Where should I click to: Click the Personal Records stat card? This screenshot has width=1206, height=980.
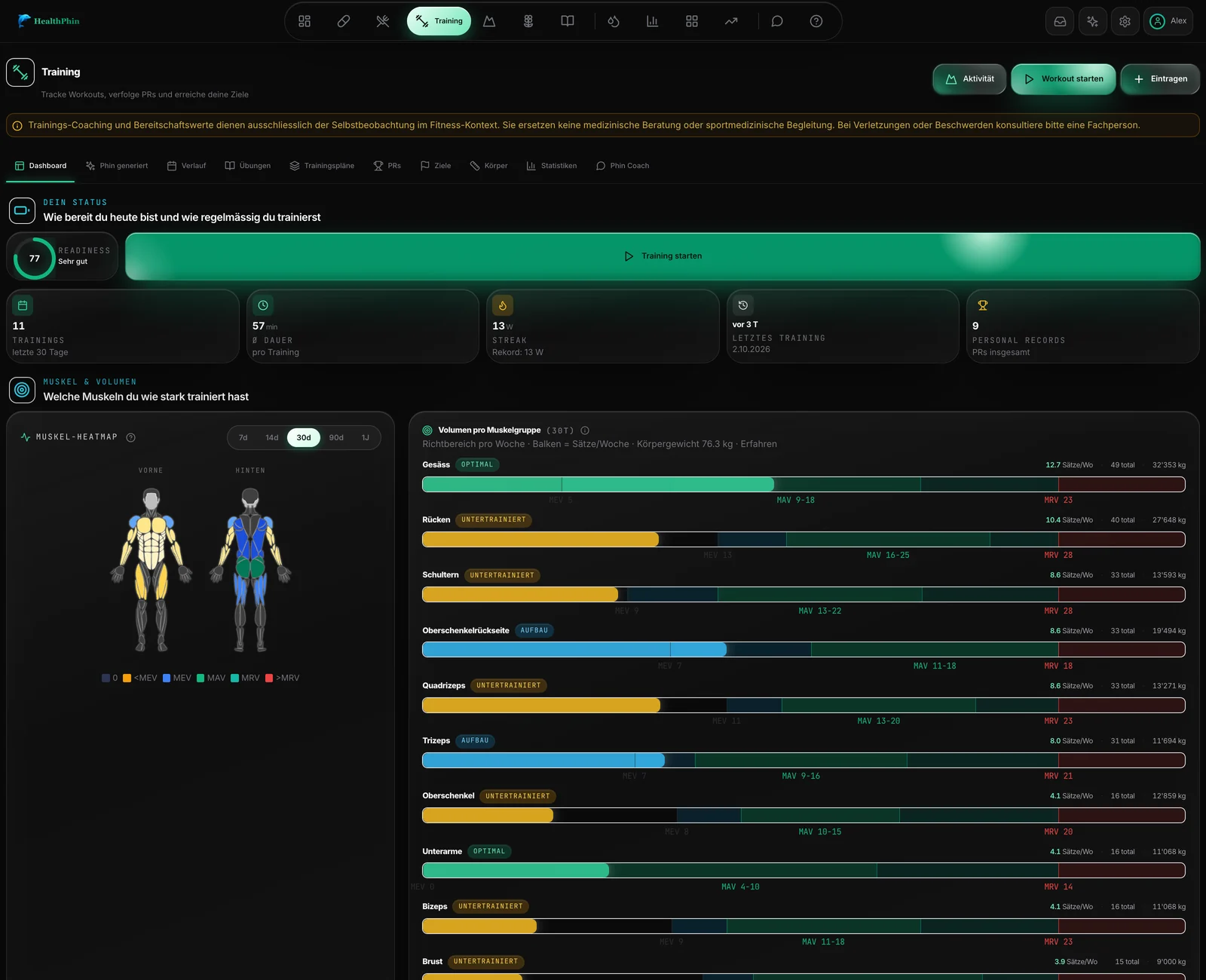point(1082,326)
